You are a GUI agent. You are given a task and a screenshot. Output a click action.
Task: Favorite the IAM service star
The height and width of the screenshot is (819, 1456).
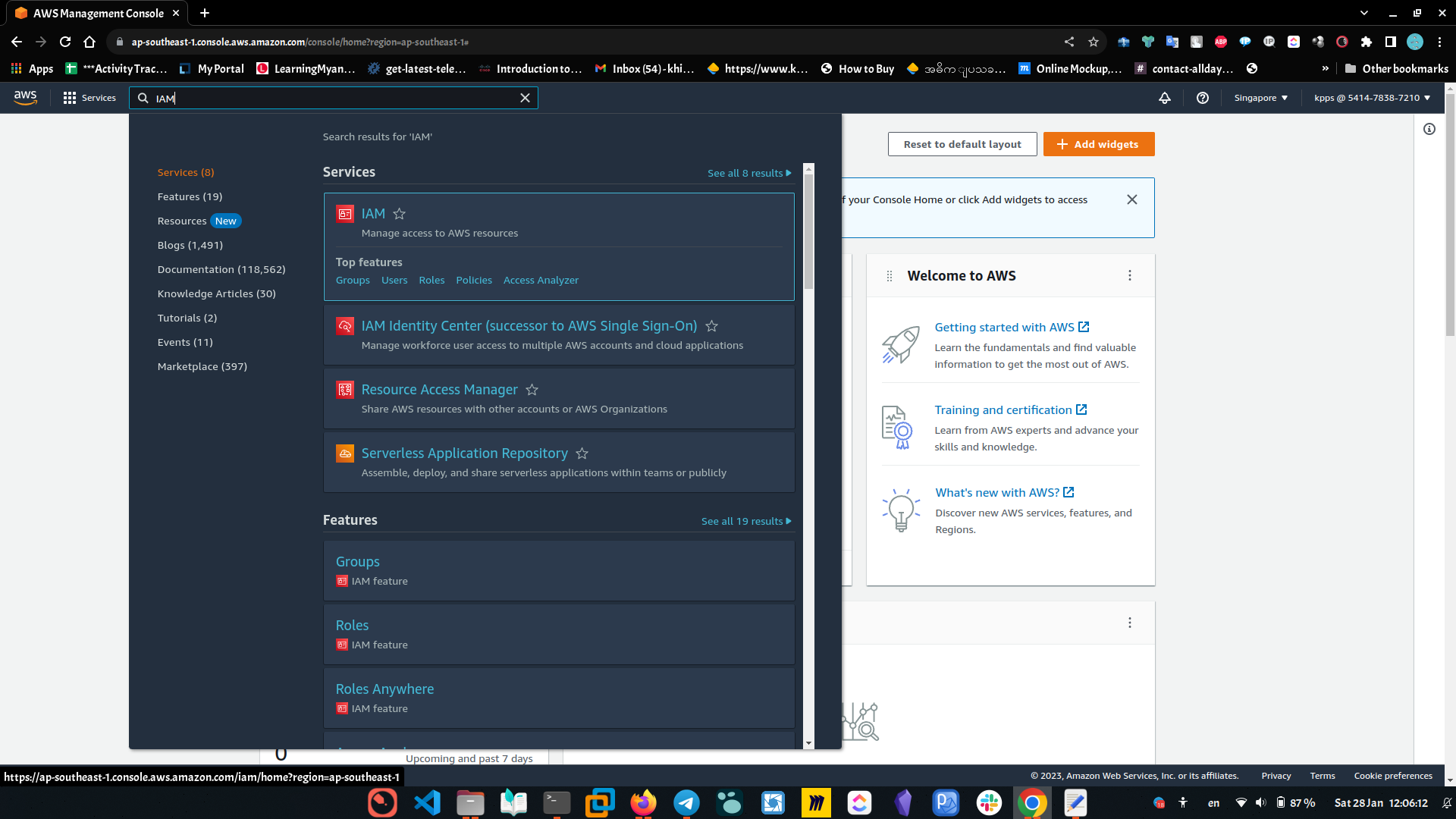tap(400, 214)
